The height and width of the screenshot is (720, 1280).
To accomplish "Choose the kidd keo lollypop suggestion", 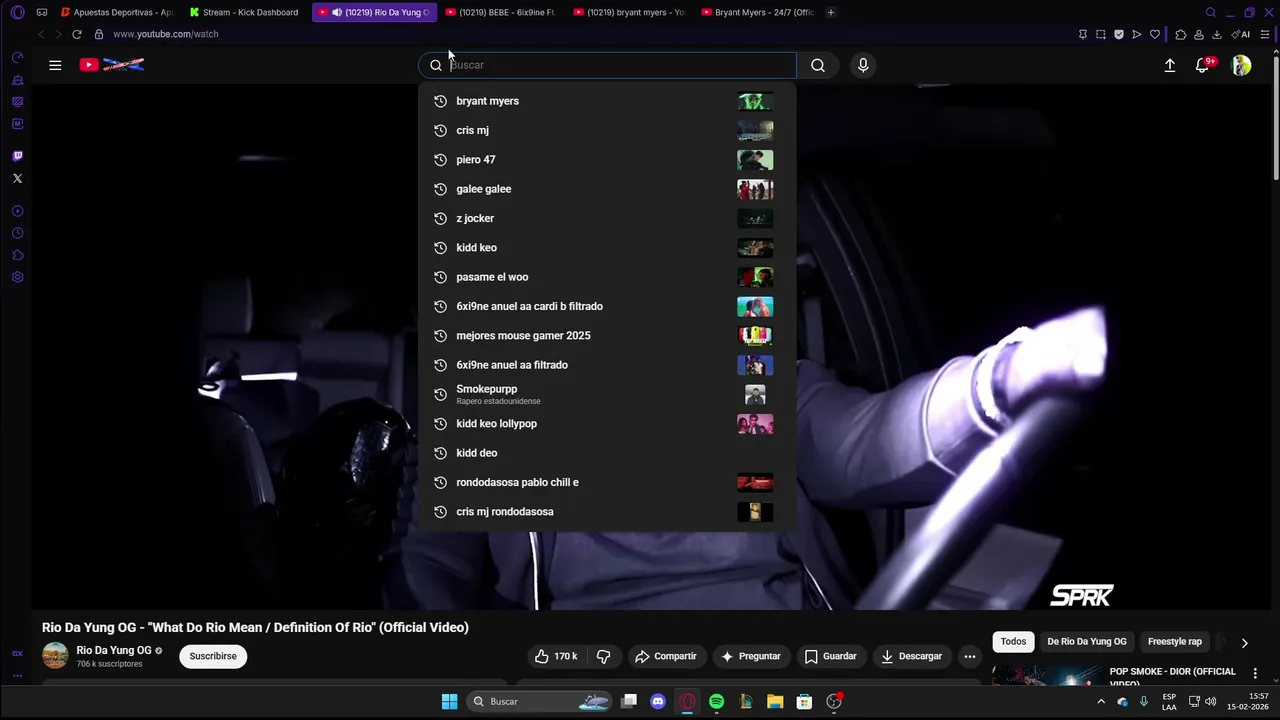I will 607,424.
